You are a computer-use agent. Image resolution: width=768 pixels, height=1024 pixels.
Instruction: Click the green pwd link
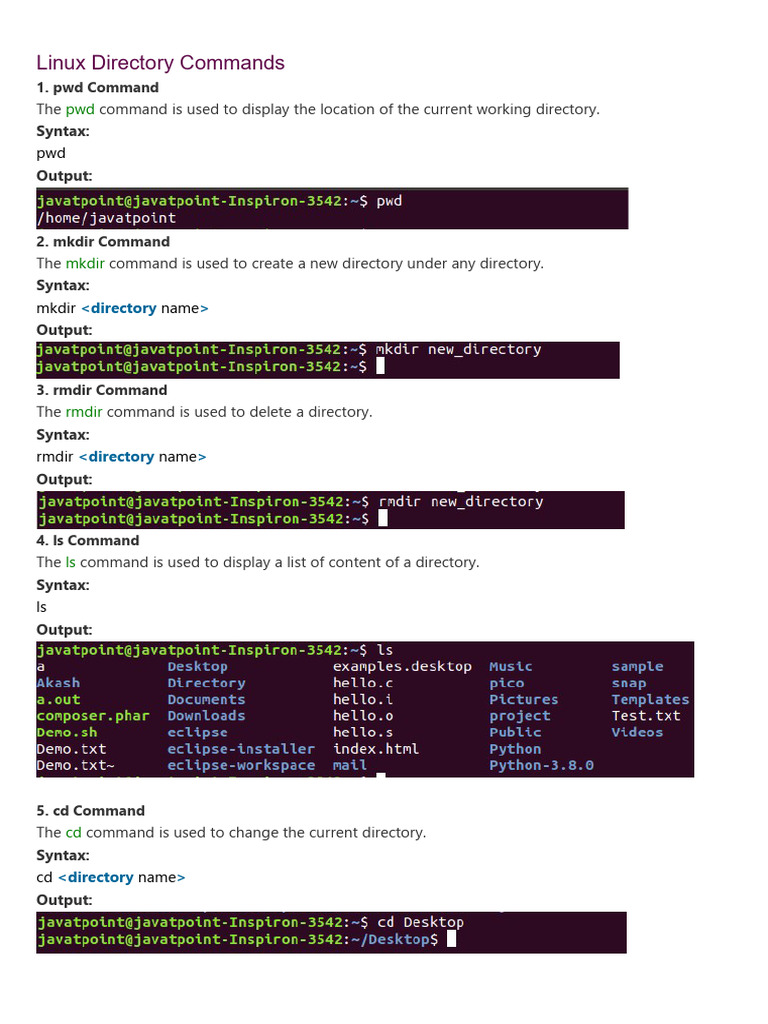(x=81, y=109)
